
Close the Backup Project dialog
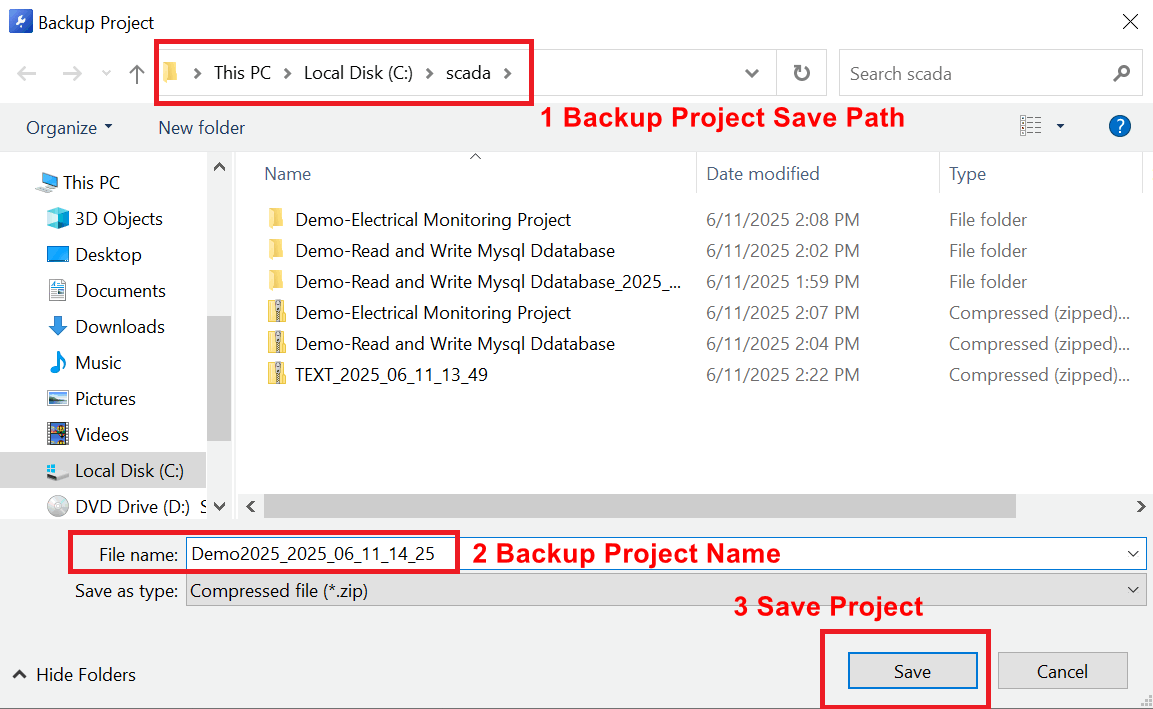point(1130,22)
